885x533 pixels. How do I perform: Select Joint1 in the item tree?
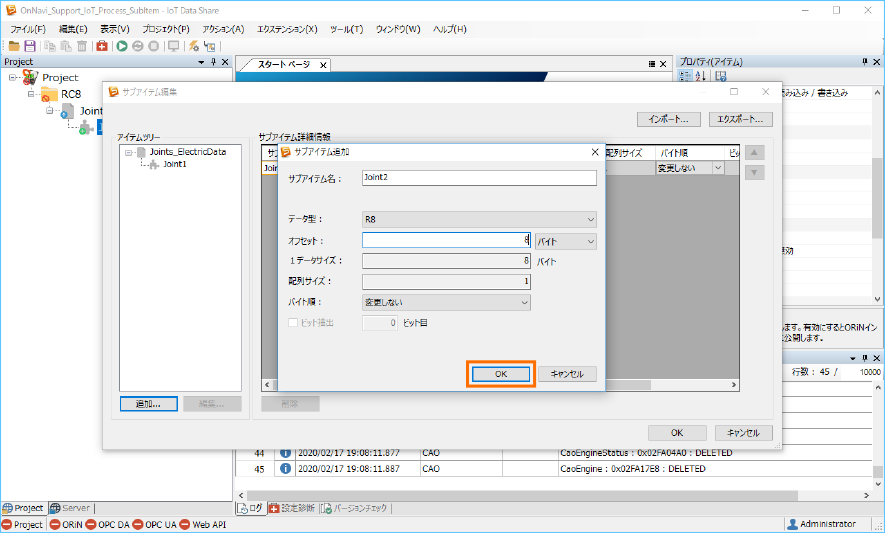pos(174,164)
